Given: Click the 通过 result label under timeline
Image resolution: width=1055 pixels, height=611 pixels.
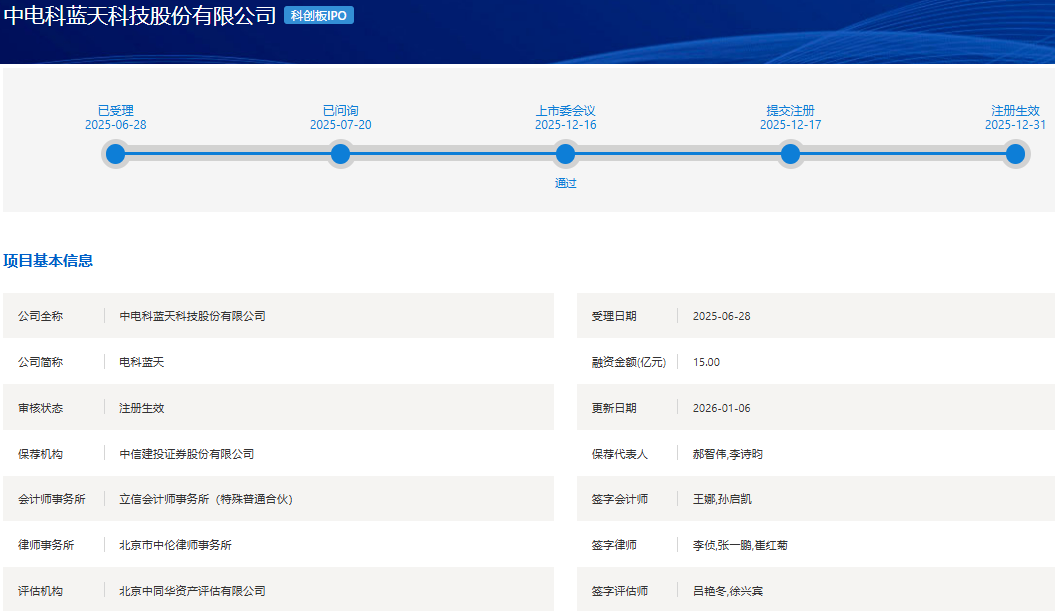Looking at the screenshot, I should point(565,183).
